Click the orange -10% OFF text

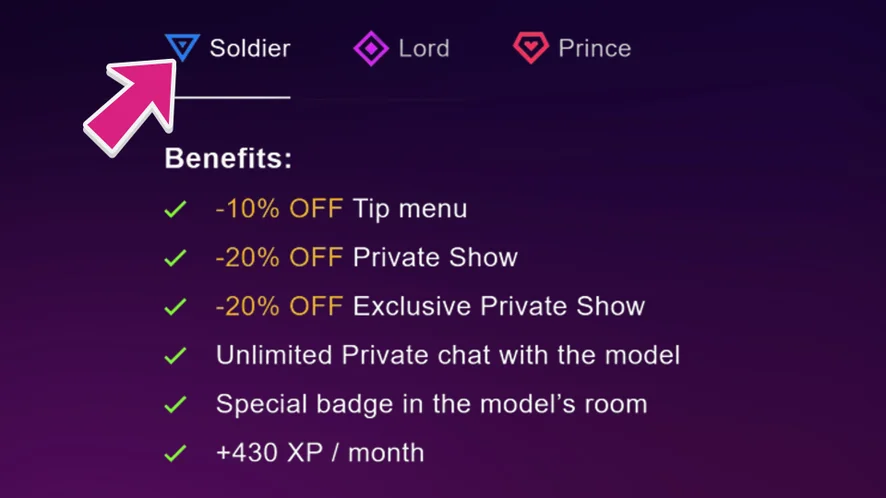click(279, 209)
